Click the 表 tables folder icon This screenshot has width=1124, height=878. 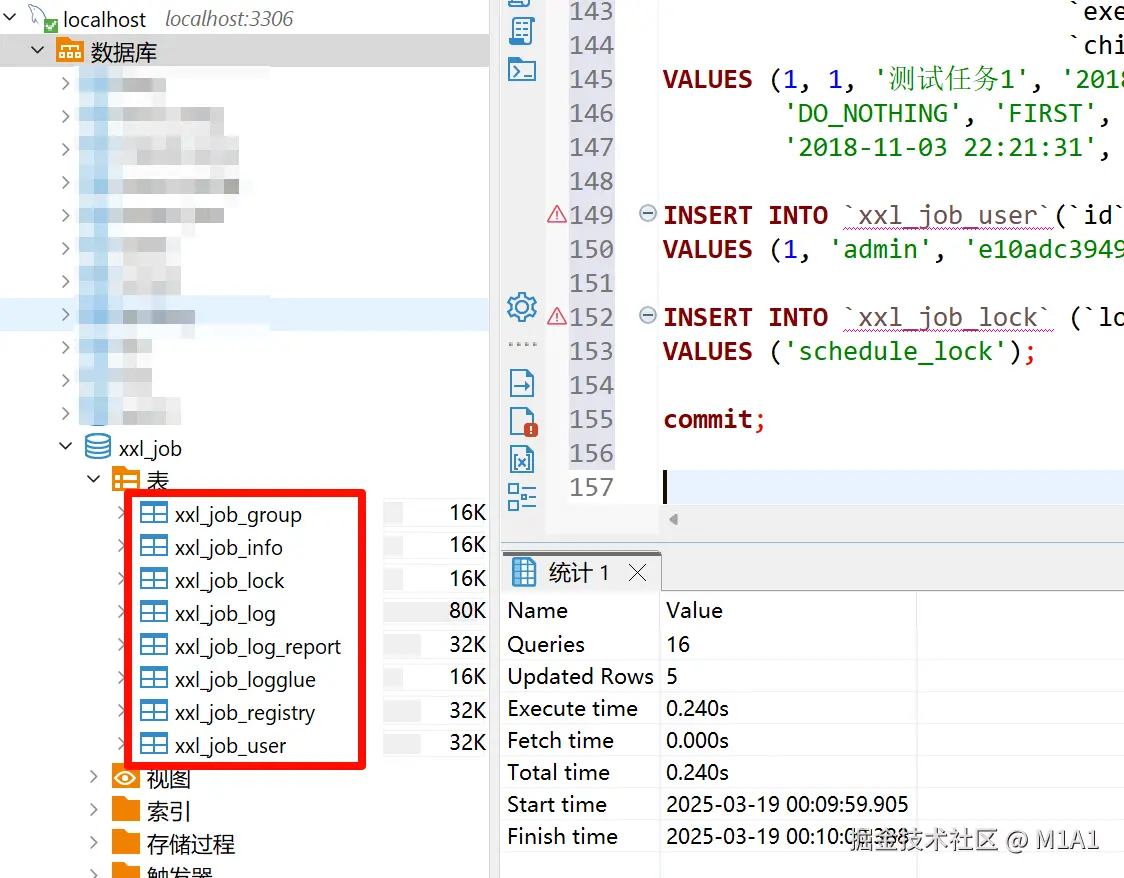pyautogui.click(x=125, y=479)
